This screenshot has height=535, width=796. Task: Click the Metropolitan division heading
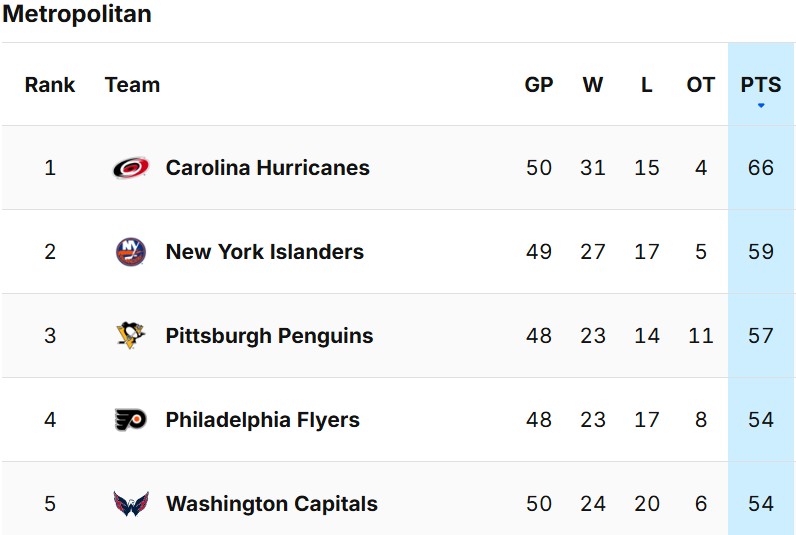77,14
